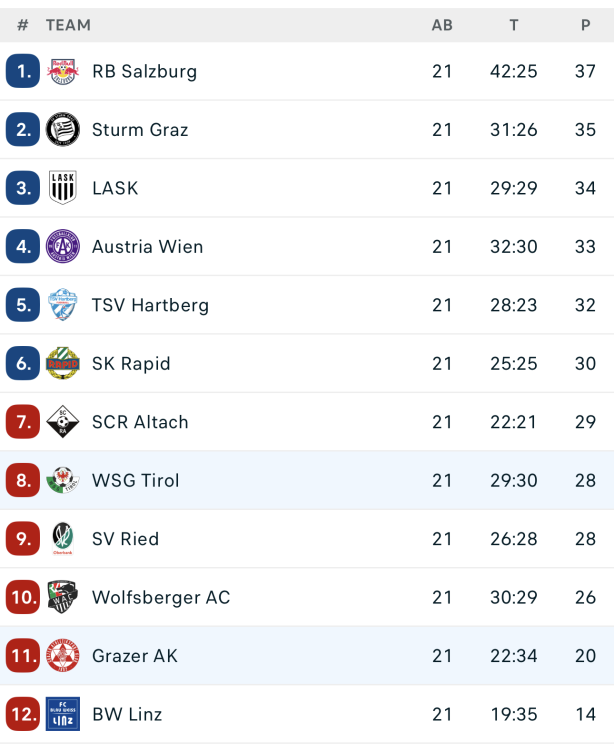This screenshot has height=750, width=614.
Task: Click the TEAM column header
Action: [68, 25]
